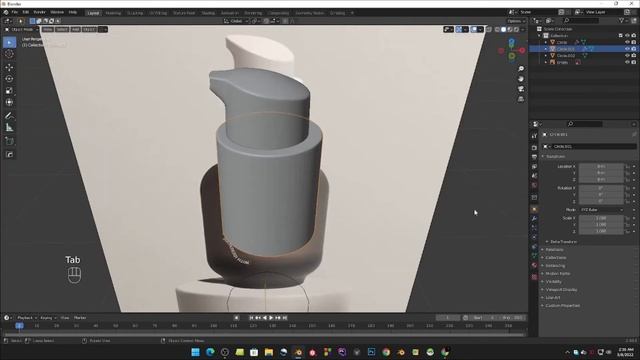The width and height of the screenshot is (640, 360).
Task: Select the Scale tool
Action: pyautogui.click(x=9, y=91)
